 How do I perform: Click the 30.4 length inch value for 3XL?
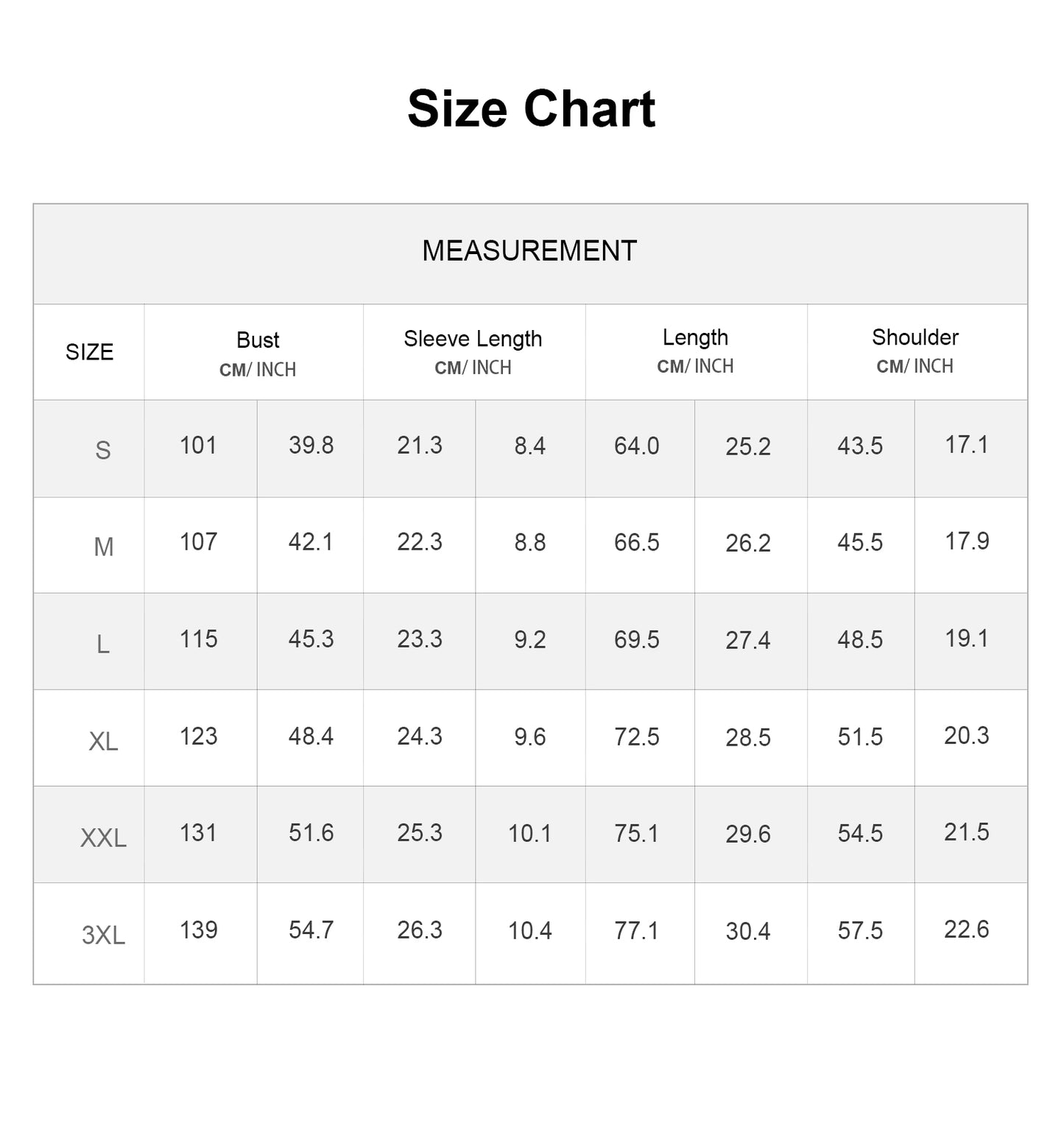click(748, 931)
